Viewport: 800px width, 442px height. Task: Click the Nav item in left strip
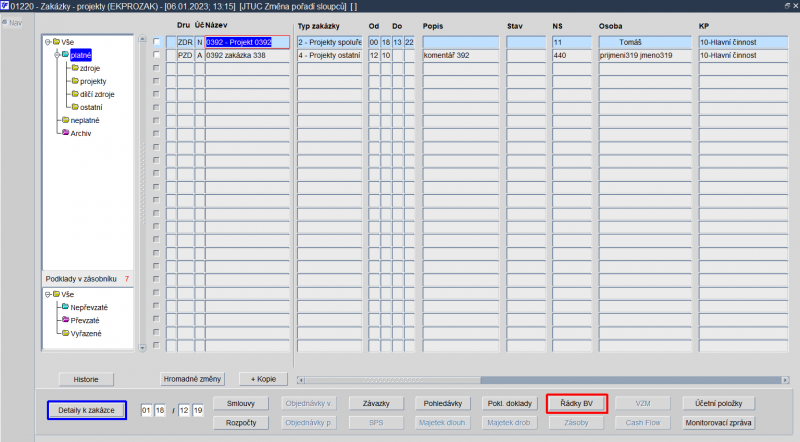click(12, 22)
